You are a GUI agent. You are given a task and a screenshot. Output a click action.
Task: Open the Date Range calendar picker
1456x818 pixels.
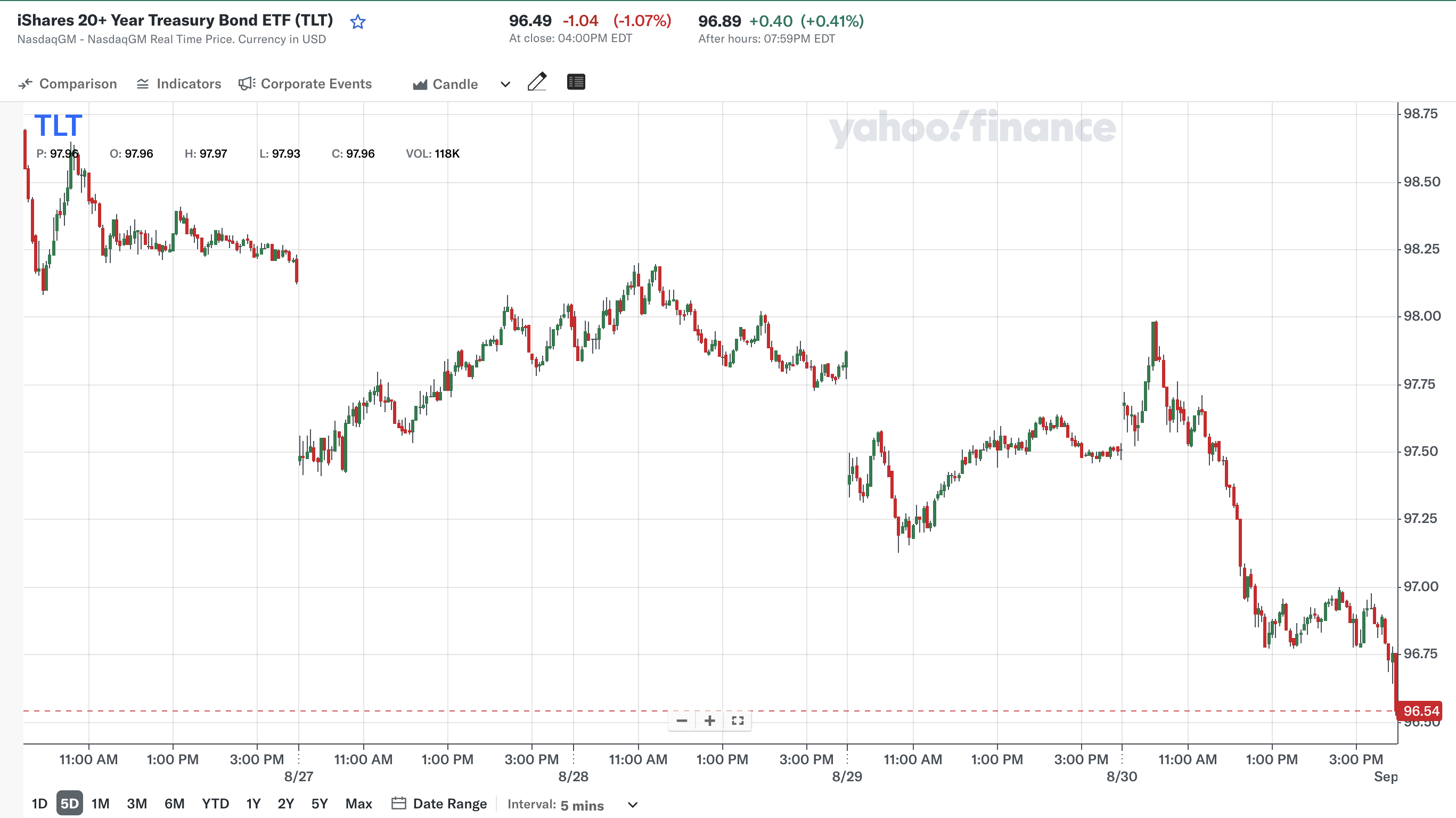click(439, 803)
